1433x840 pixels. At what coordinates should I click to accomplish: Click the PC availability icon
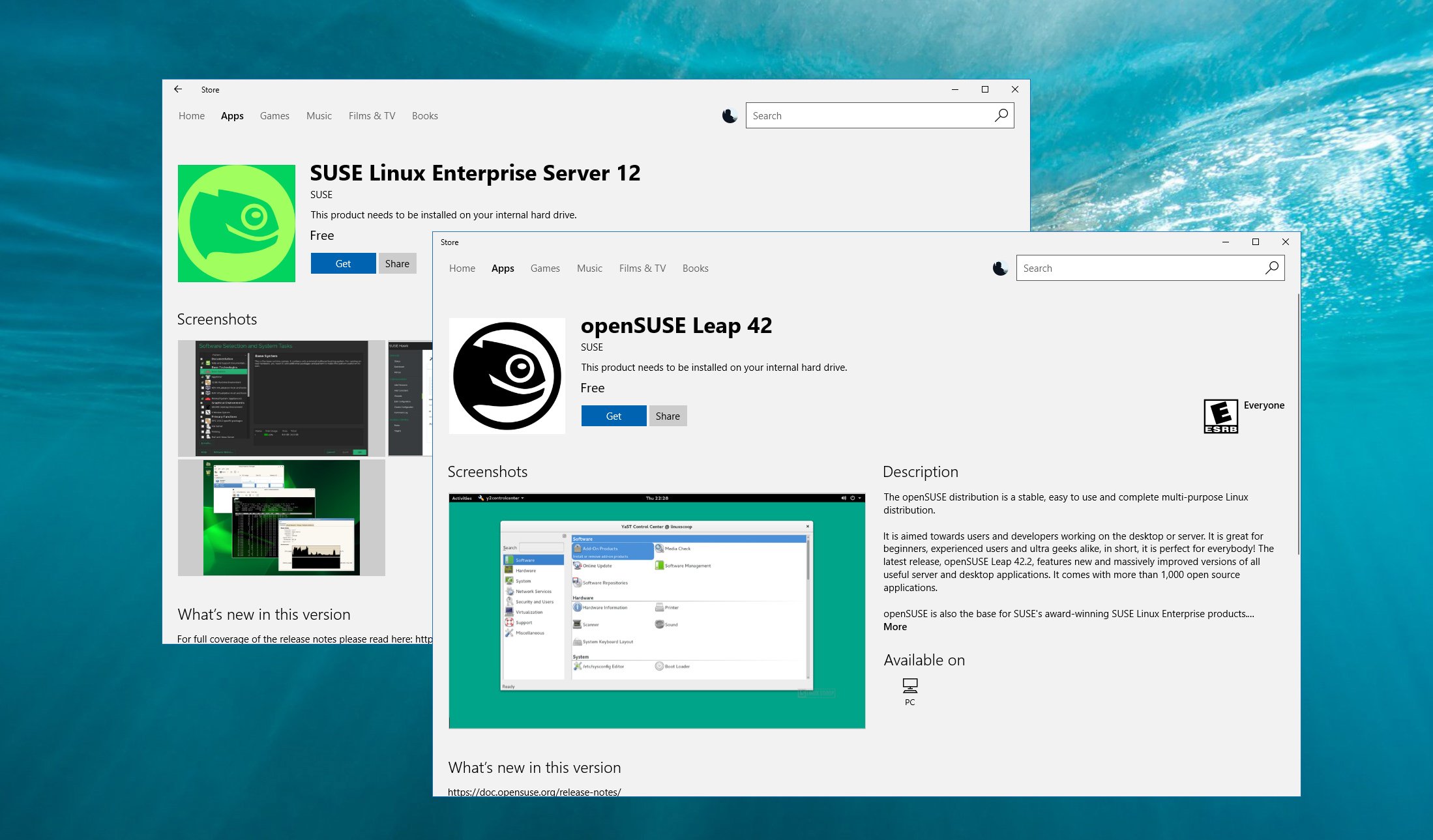(x=909, y=686)
